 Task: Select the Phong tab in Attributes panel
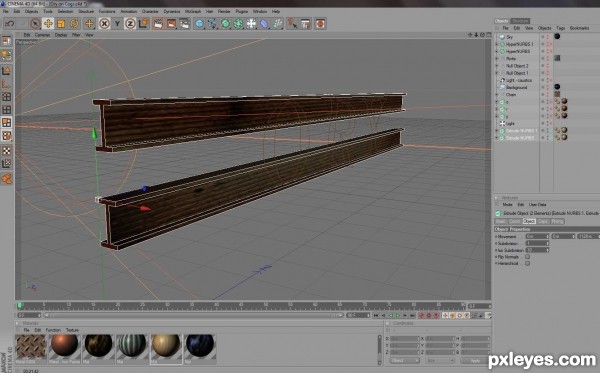[557, 222]
